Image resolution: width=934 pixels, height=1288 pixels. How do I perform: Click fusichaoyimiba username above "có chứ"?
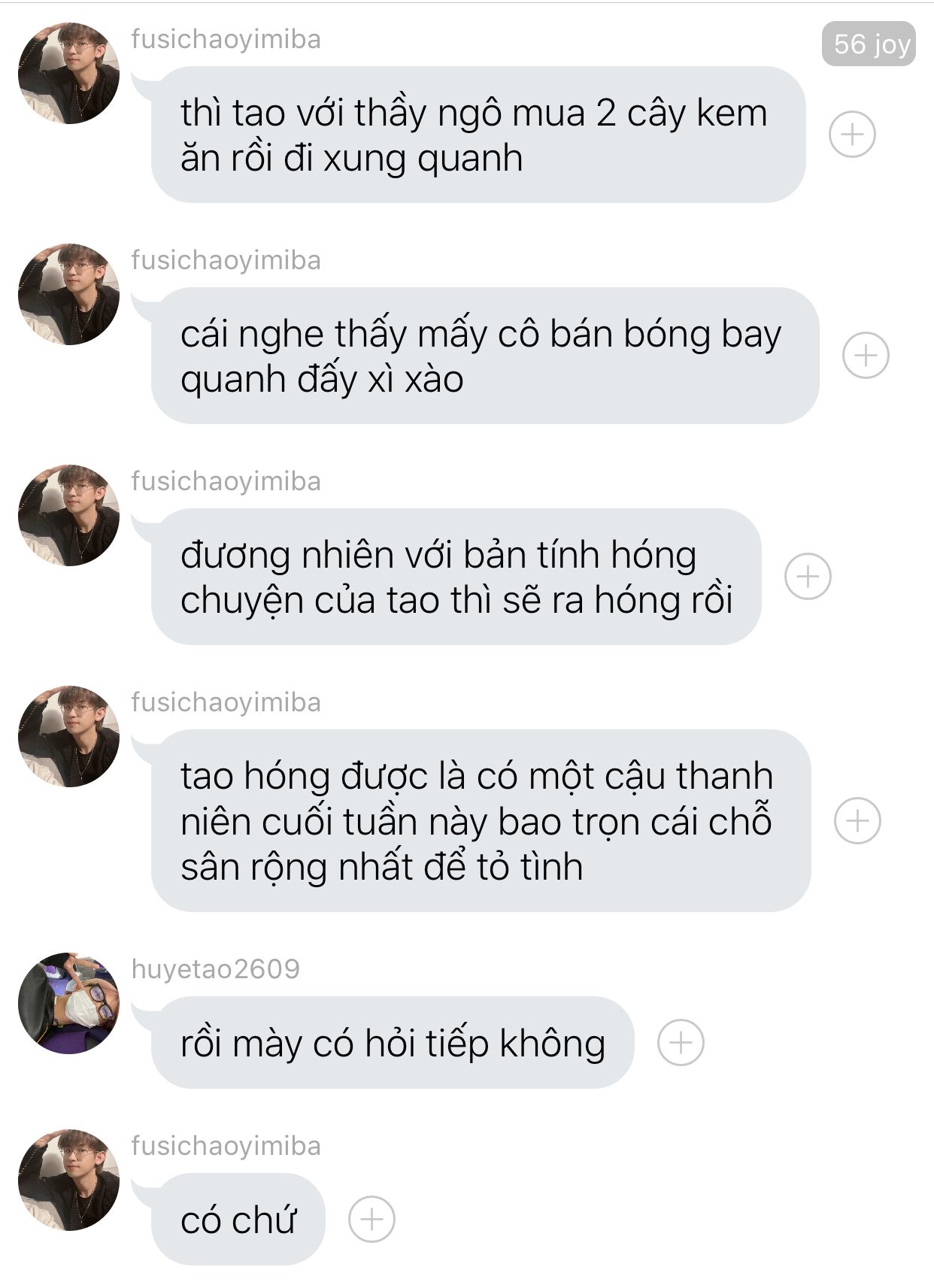pos(226,1146)
